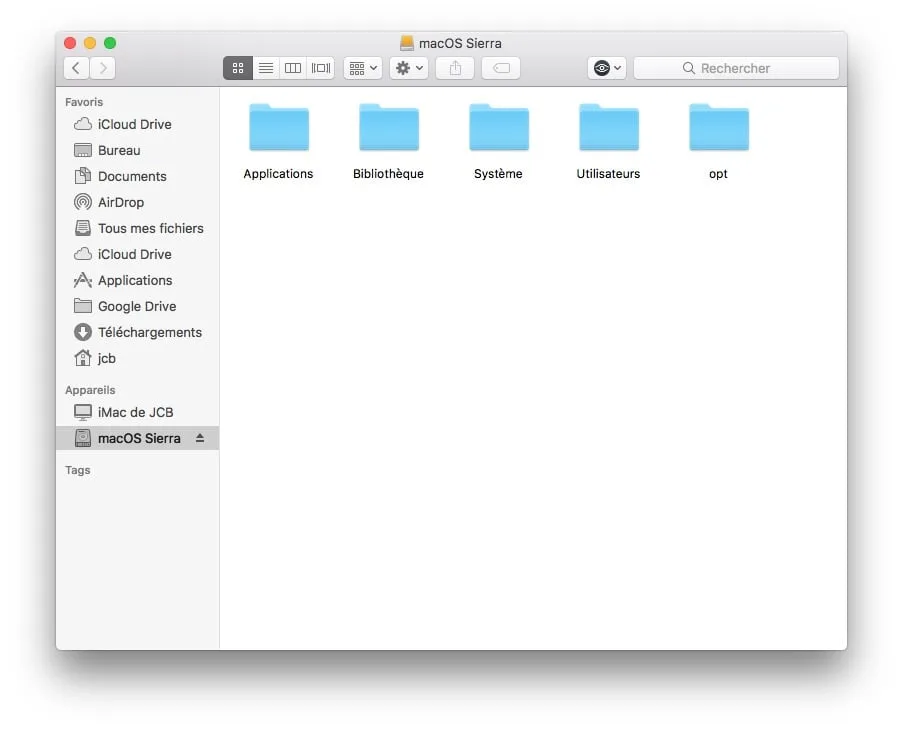Zoom the window with green button
903x730 pixels.
[x=110, y=43]
